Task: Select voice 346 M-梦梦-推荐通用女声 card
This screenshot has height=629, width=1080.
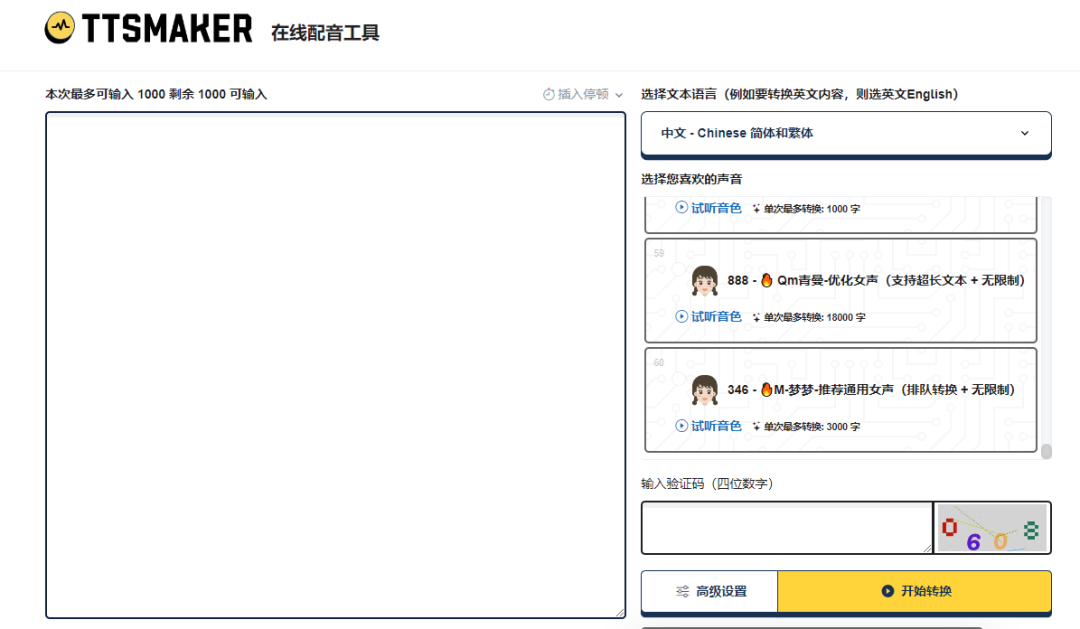Action: [x=840, y=400]
